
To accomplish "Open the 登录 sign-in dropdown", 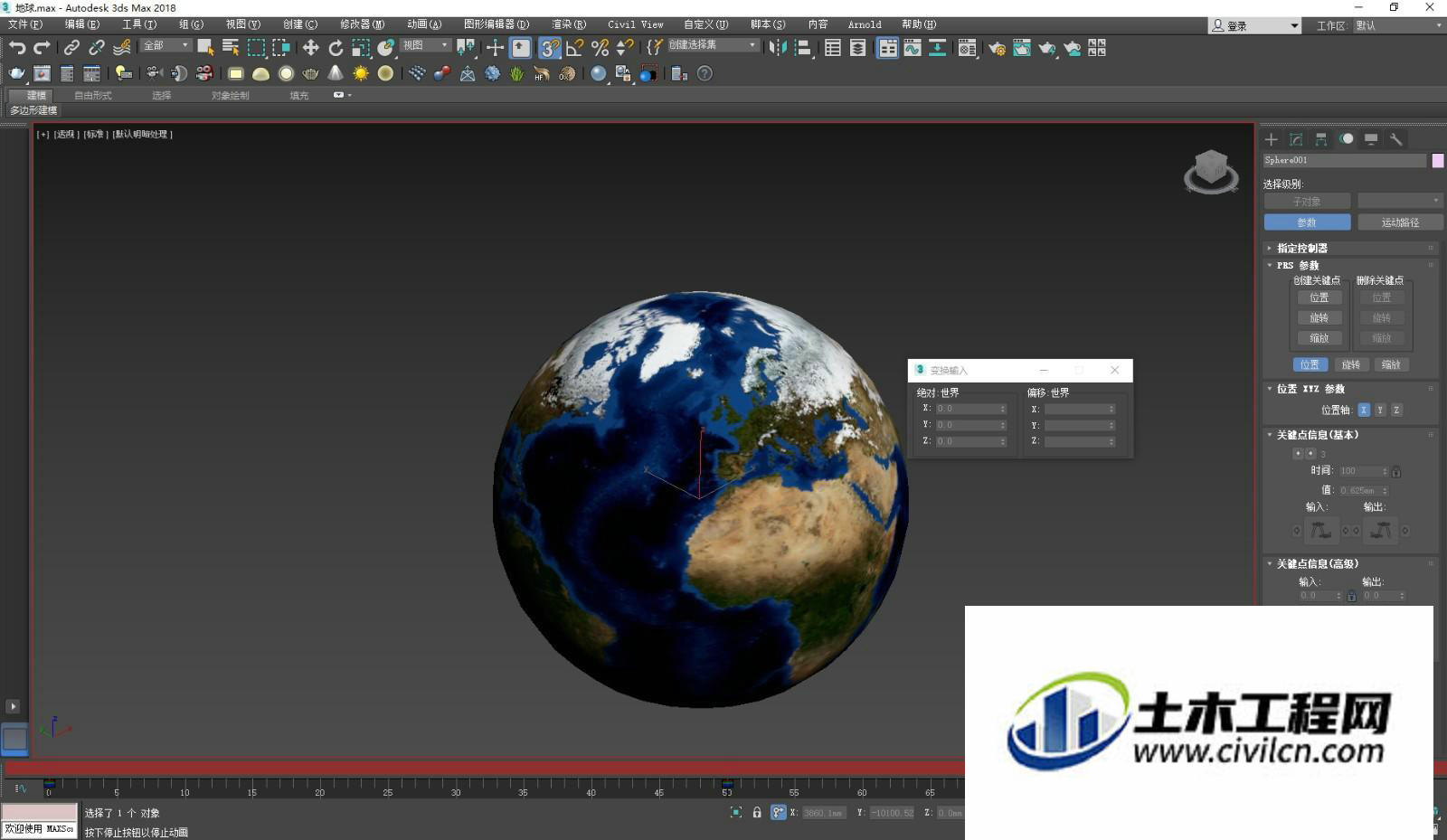I will [1255, 25].
